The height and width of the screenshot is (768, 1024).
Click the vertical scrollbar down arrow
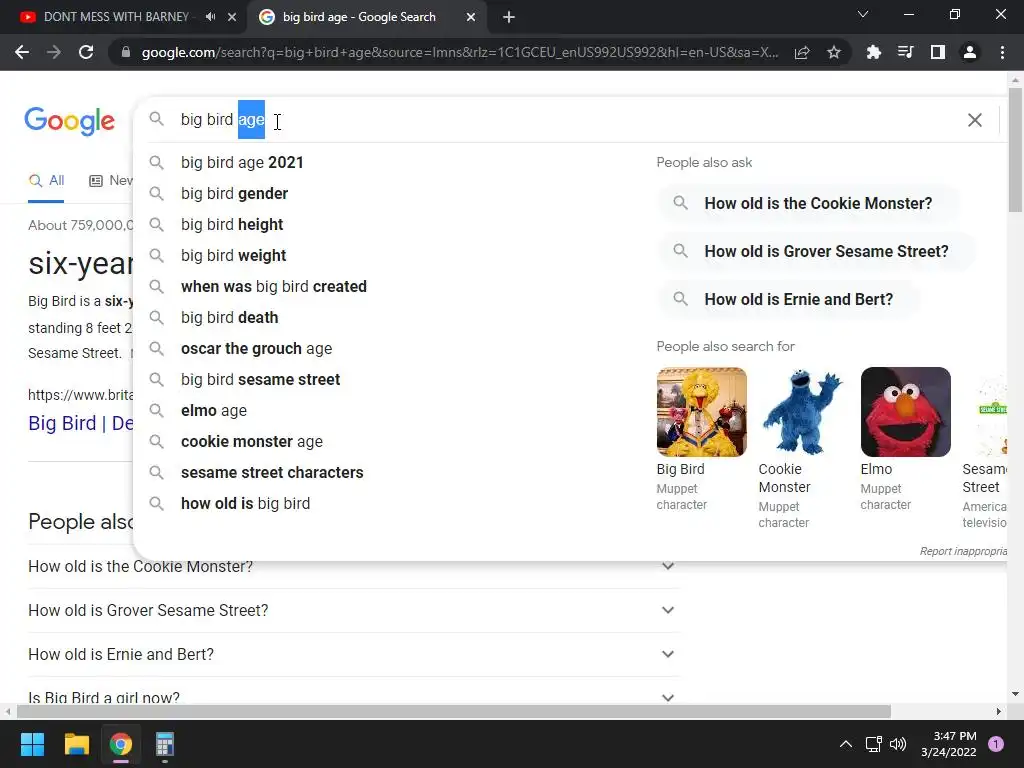pyautogui.click(x=1015, y=694)
